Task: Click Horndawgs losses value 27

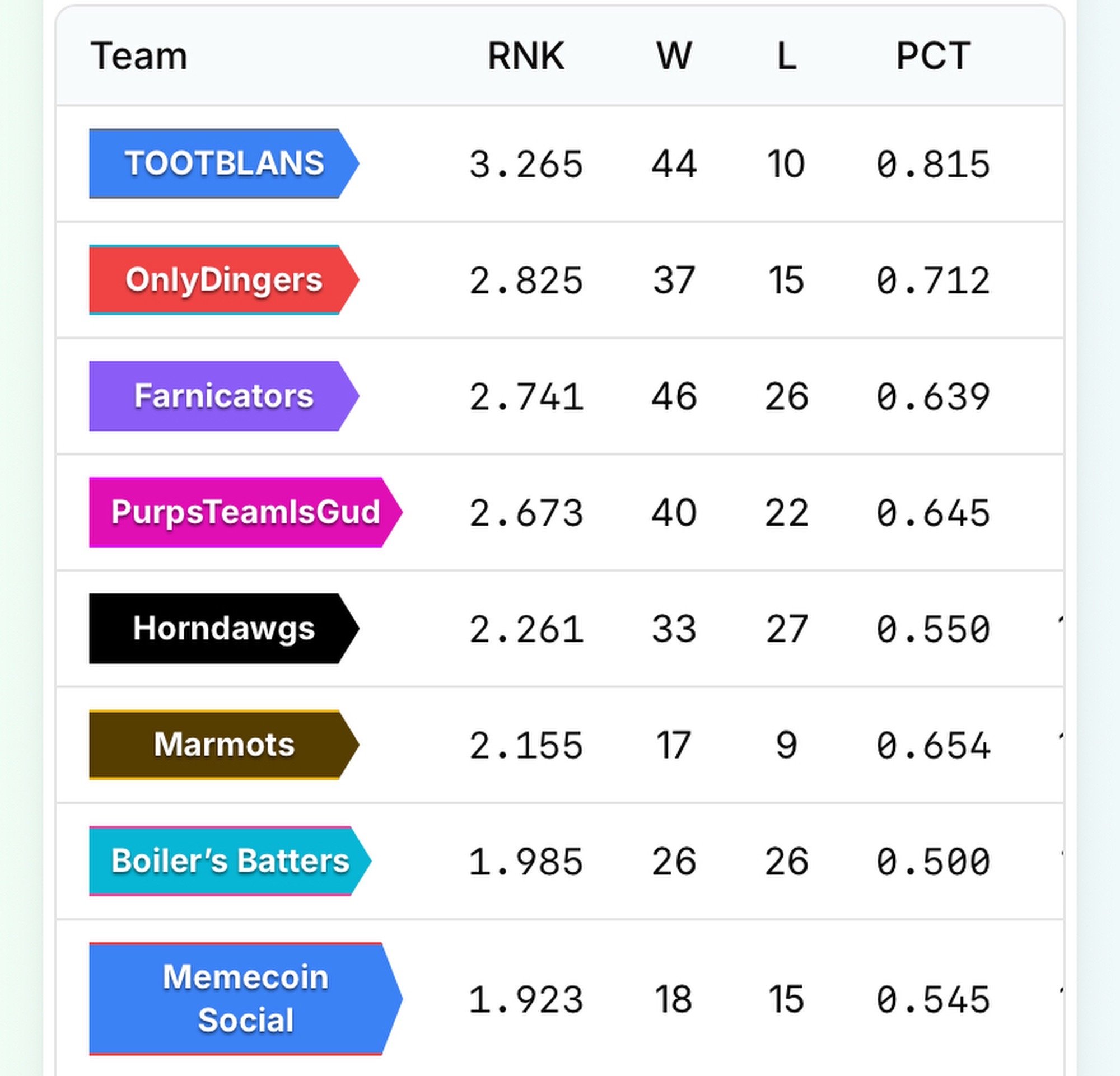Action: coord(786,629)
